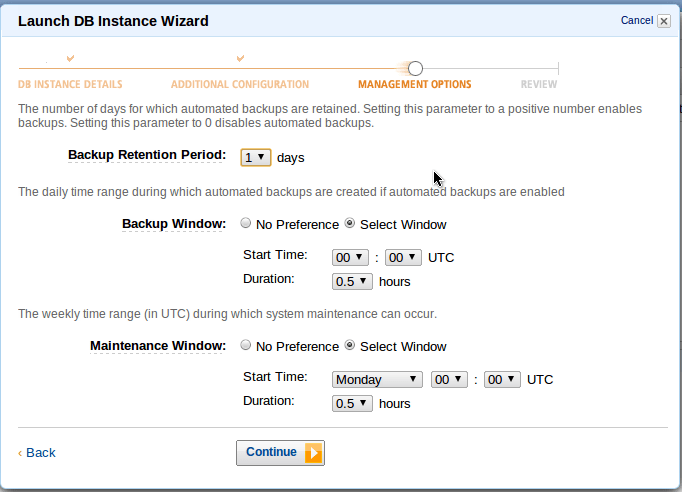Choose Select Window for Backup Window

350,224
